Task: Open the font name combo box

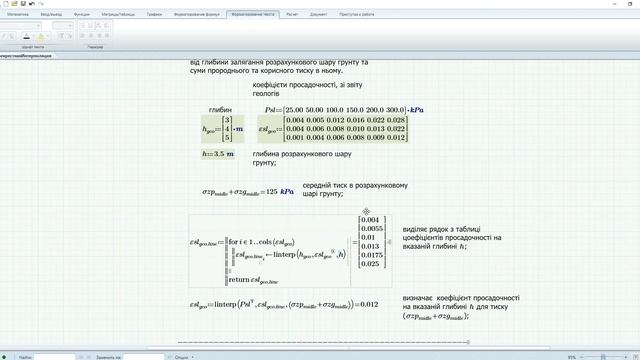Action: point(20,26)
